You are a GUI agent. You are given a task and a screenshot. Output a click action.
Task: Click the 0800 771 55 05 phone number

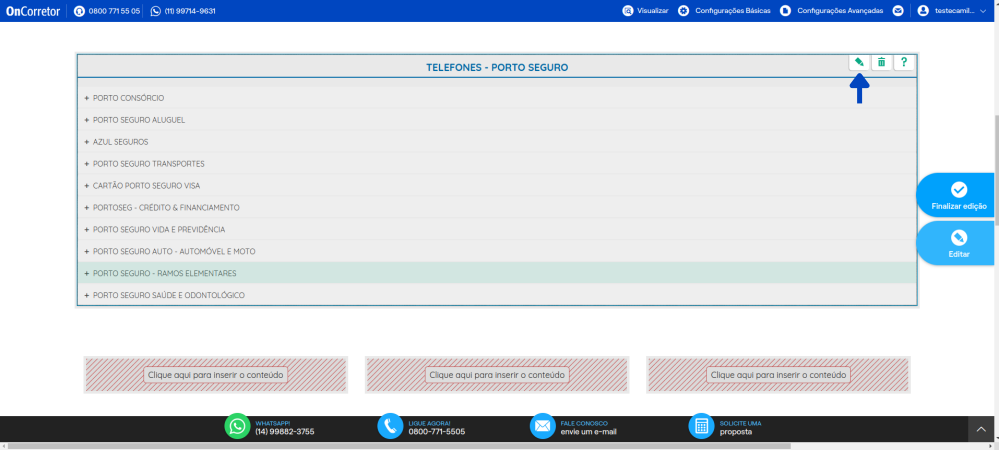tap(114, 11)
